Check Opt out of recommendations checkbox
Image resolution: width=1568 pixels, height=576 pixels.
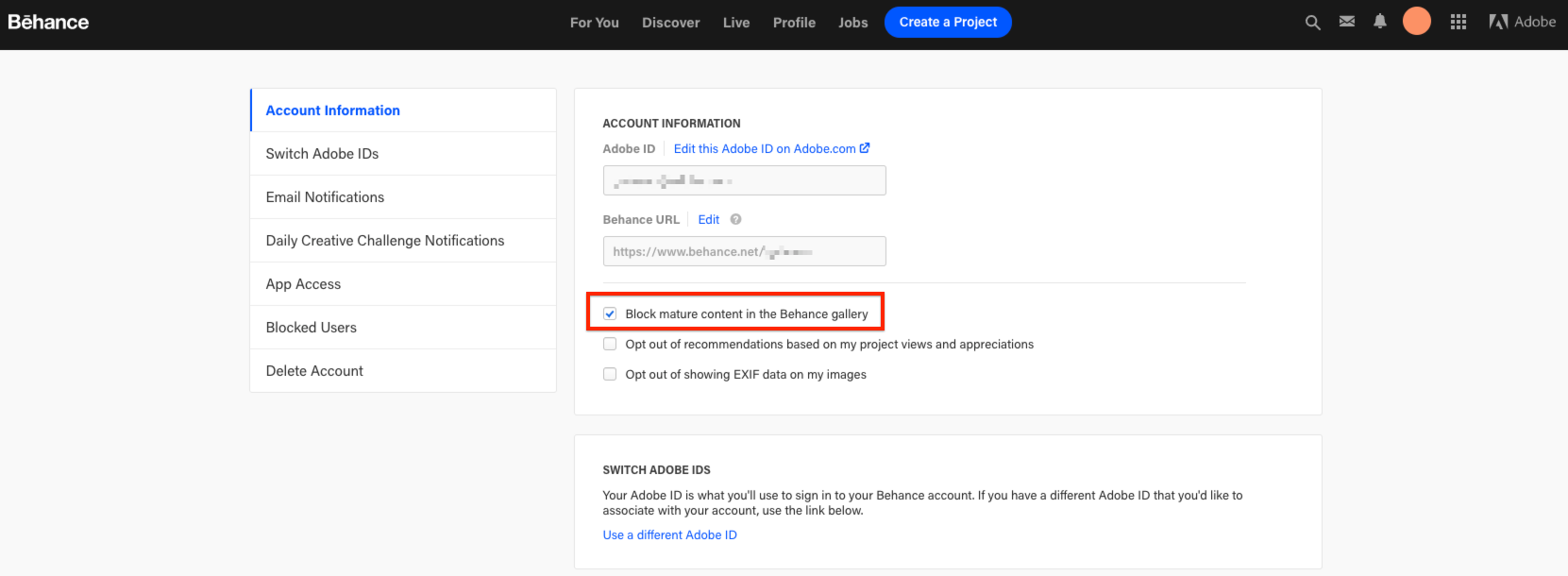[610, 344]
